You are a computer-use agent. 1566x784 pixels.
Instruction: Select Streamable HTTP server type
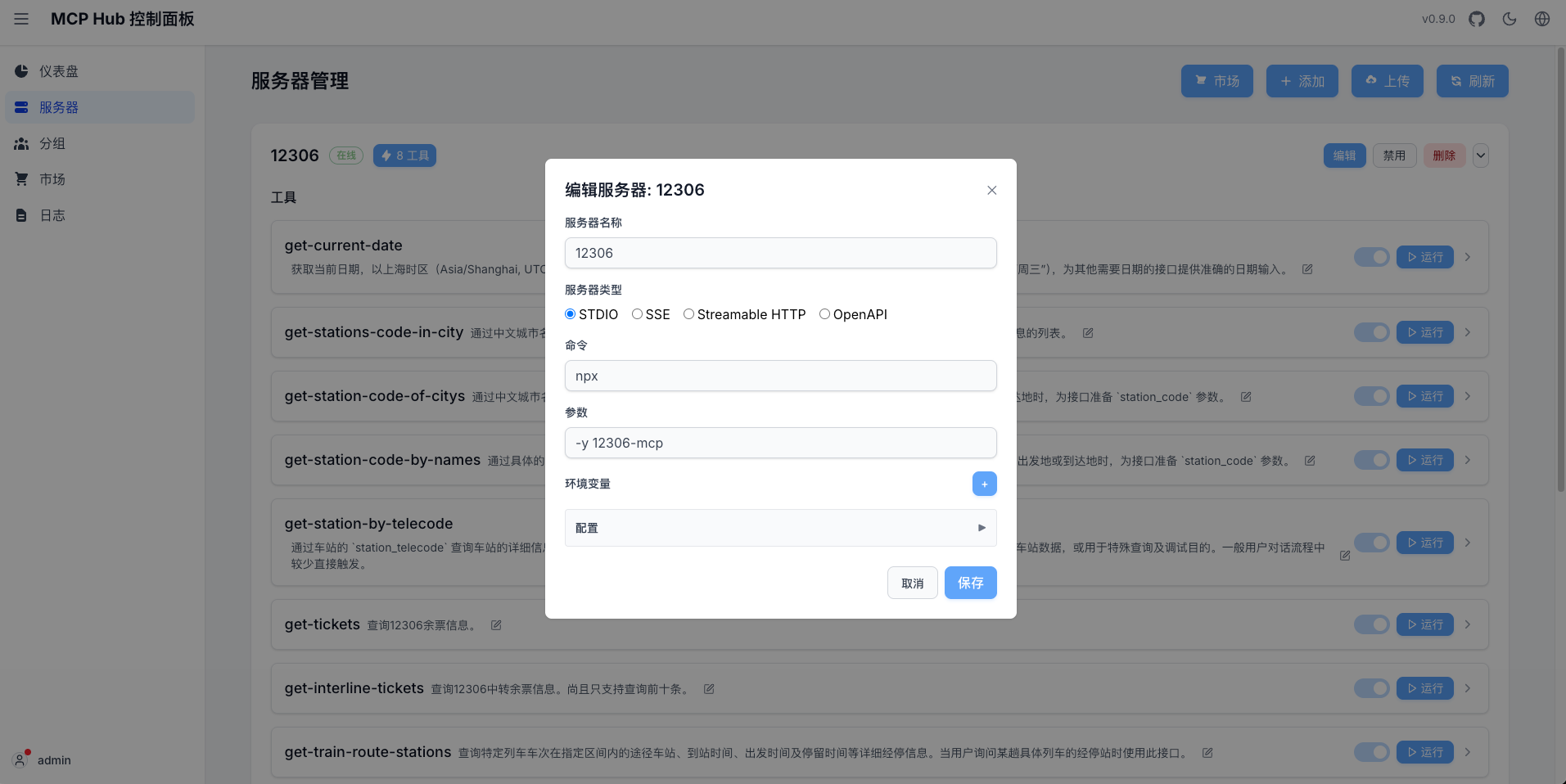pyautogui.click(x=688, y=314)
